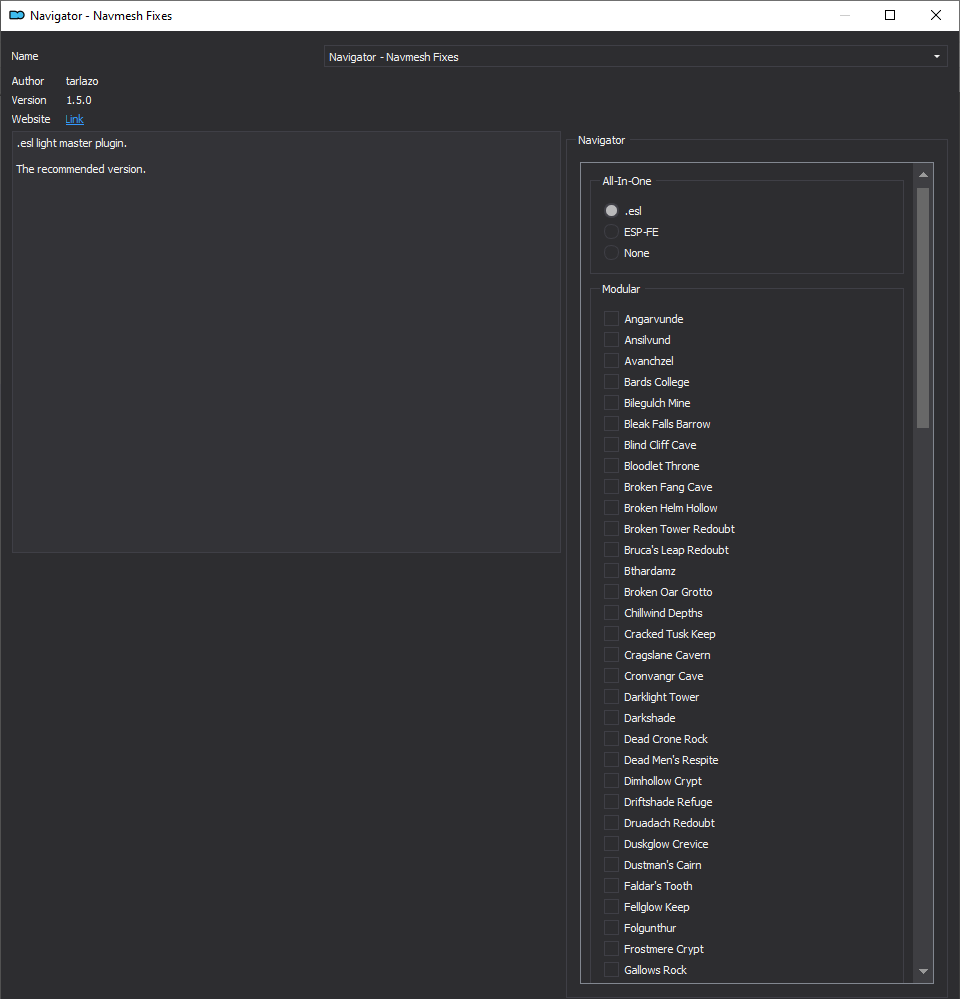Open the Website Link
This screenshot has width=960, height=999.
(x=75, y=119)
